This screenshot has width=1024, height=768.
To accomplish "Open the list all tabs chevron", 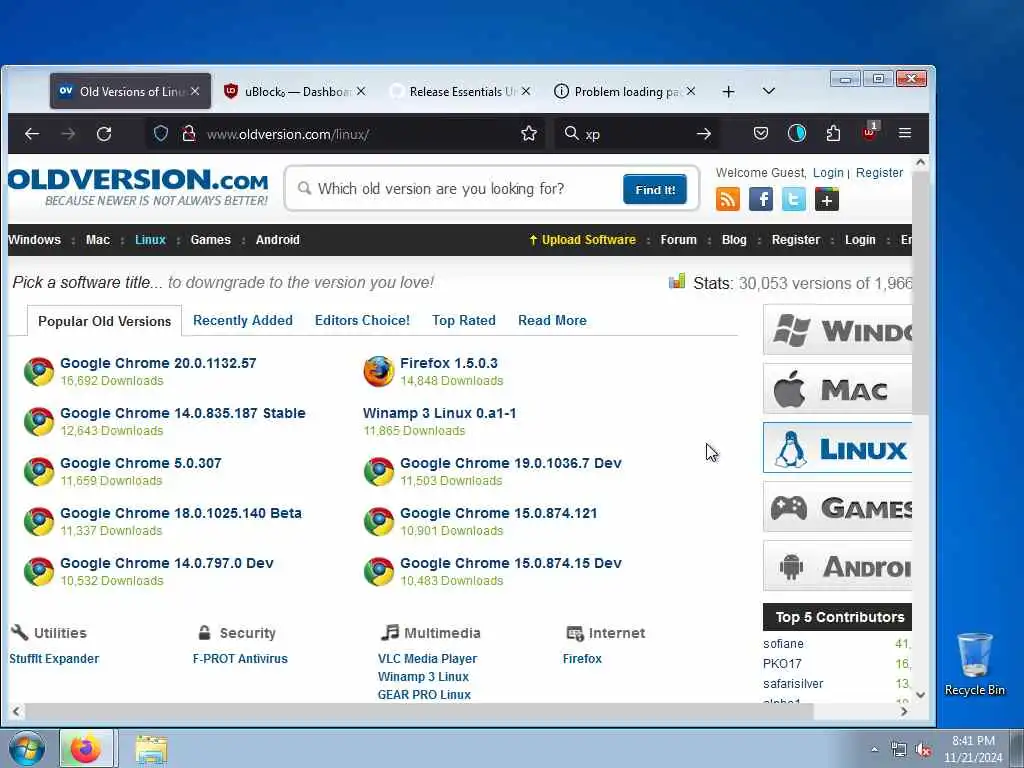I will click(x=769, y=91).
